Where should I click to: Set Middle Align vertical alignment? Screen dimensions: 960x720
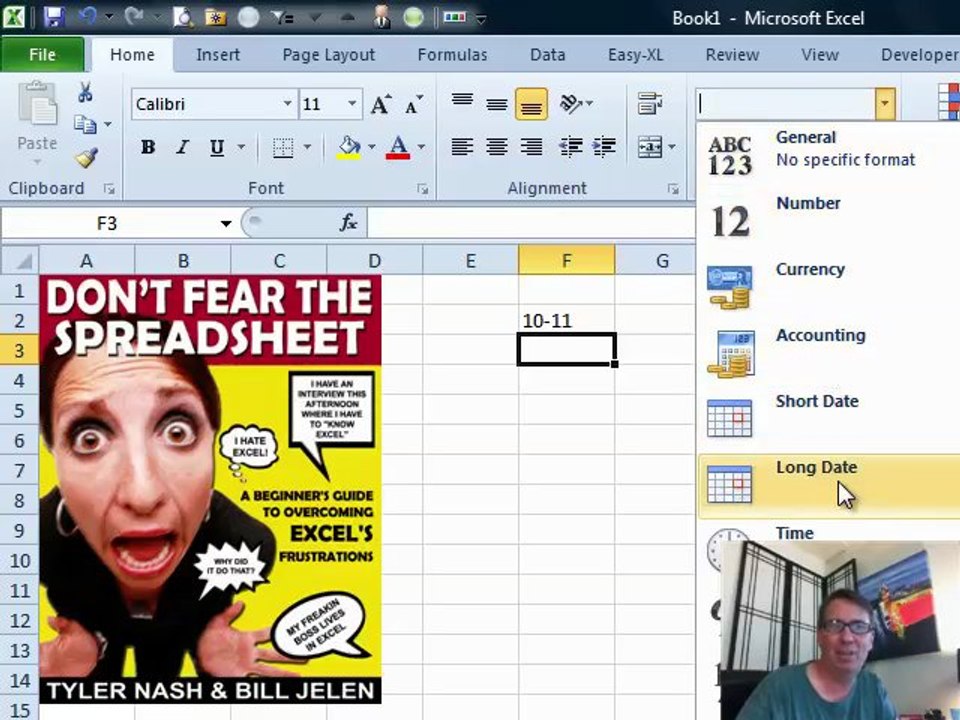(497, 103)
